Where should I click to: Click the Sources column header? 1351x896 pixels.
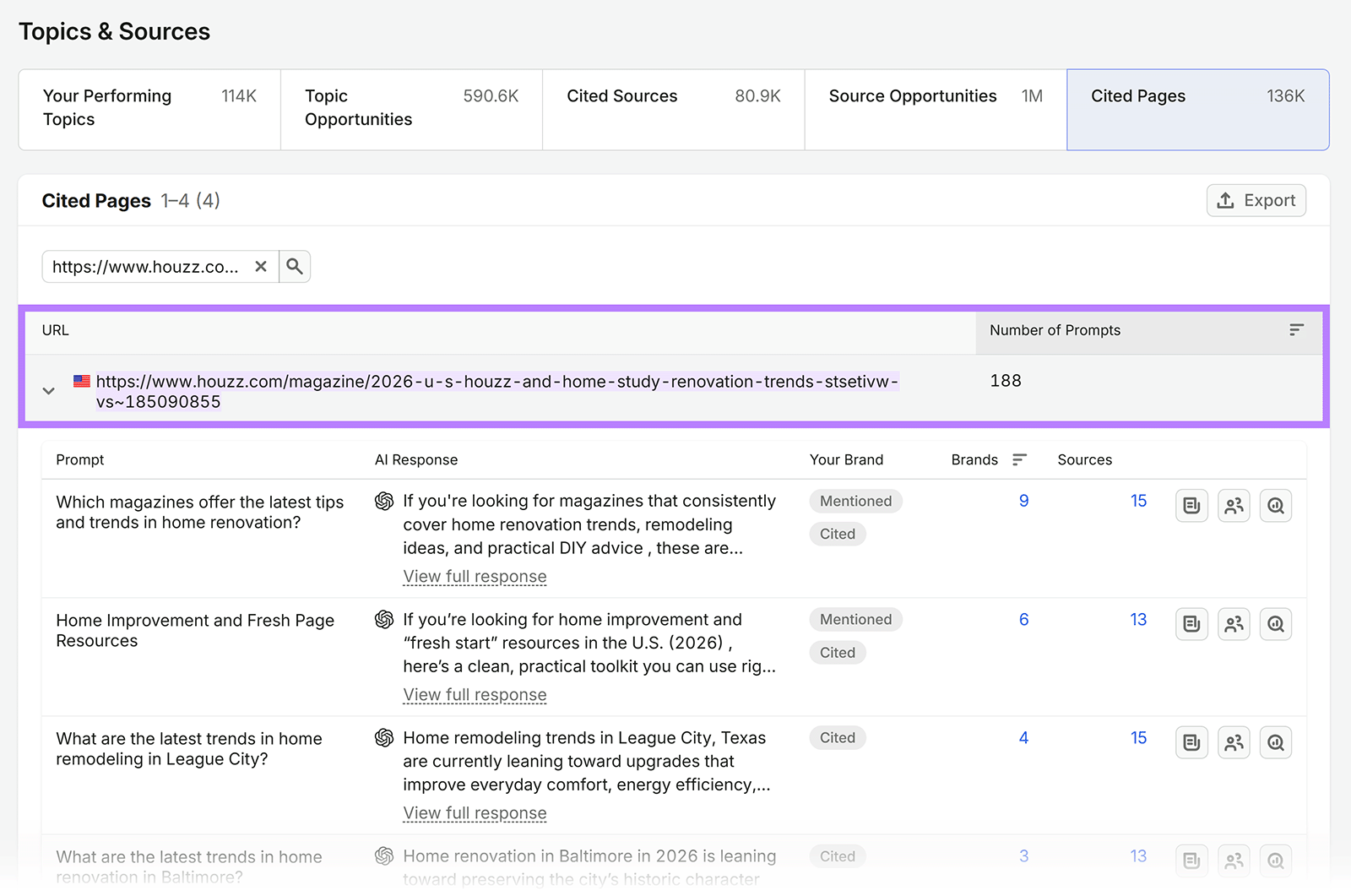(x=1085, y=459)
